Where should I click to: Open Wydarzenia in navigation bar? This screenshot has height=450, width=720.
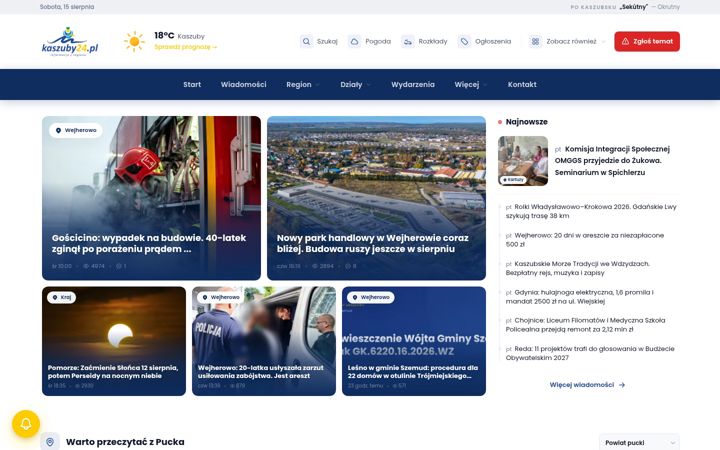coord(413,84)
